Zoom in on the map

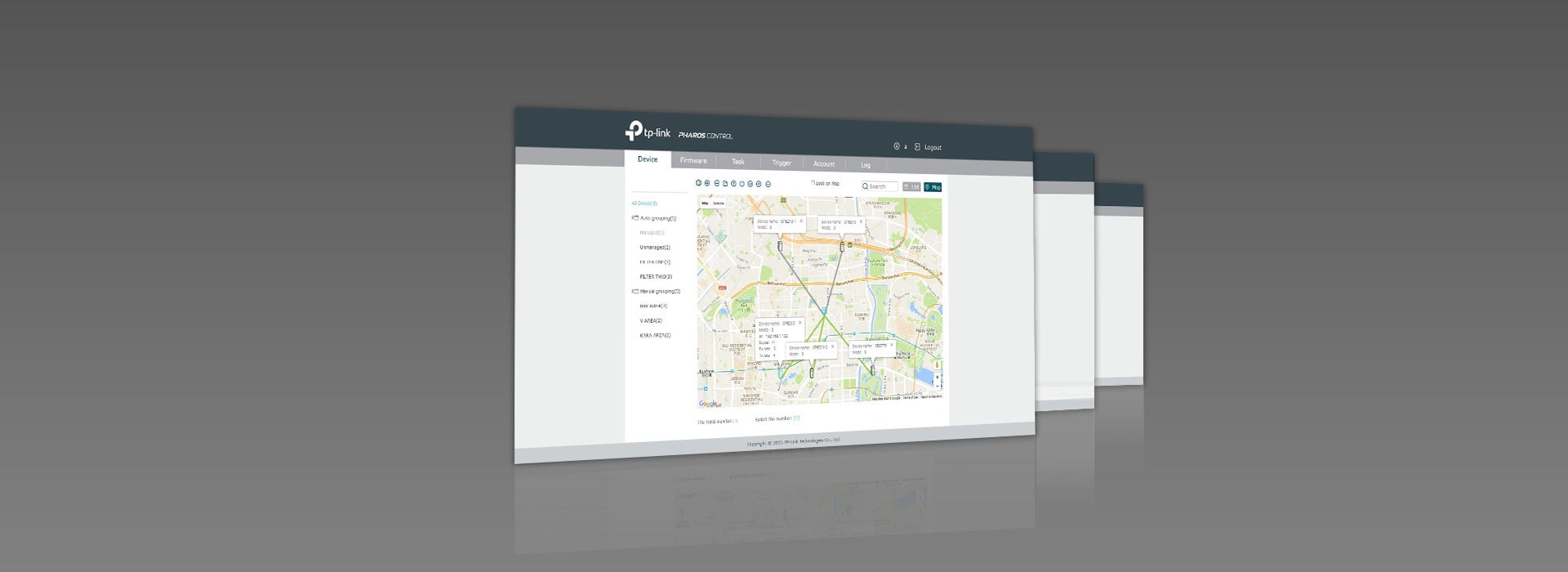937,377
